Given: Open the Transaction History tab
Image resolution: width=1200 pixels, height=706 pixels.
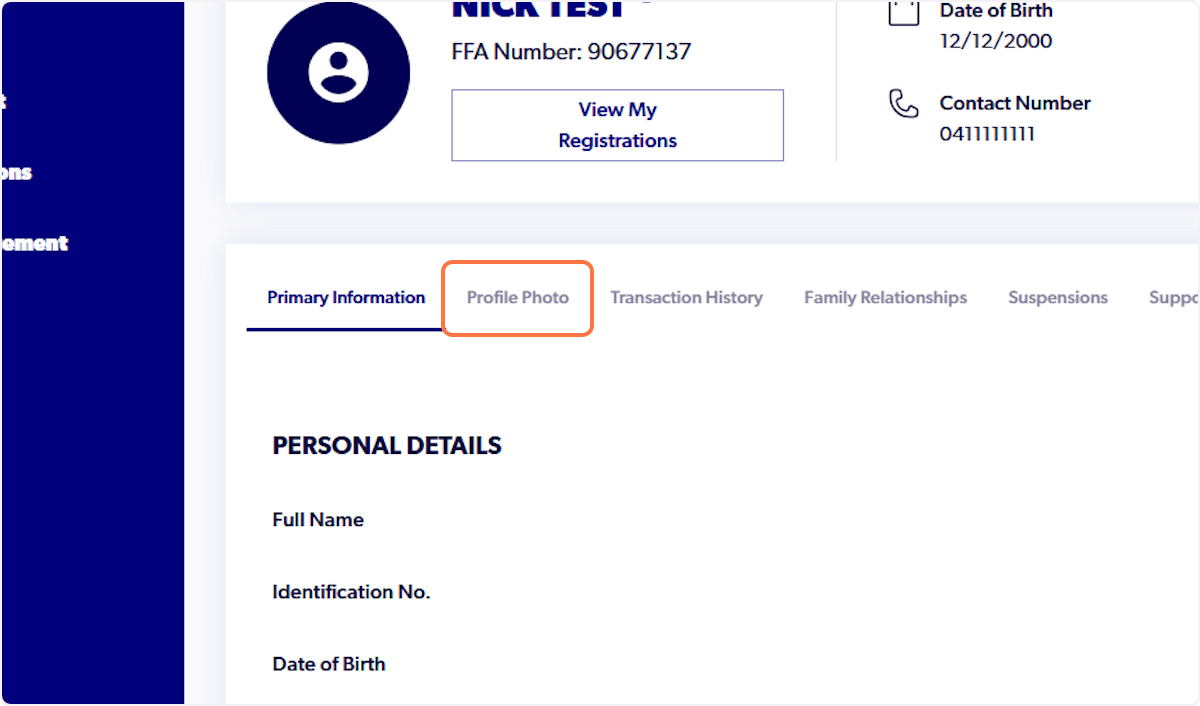Looking at the screenshot, I should pos(686,298).
